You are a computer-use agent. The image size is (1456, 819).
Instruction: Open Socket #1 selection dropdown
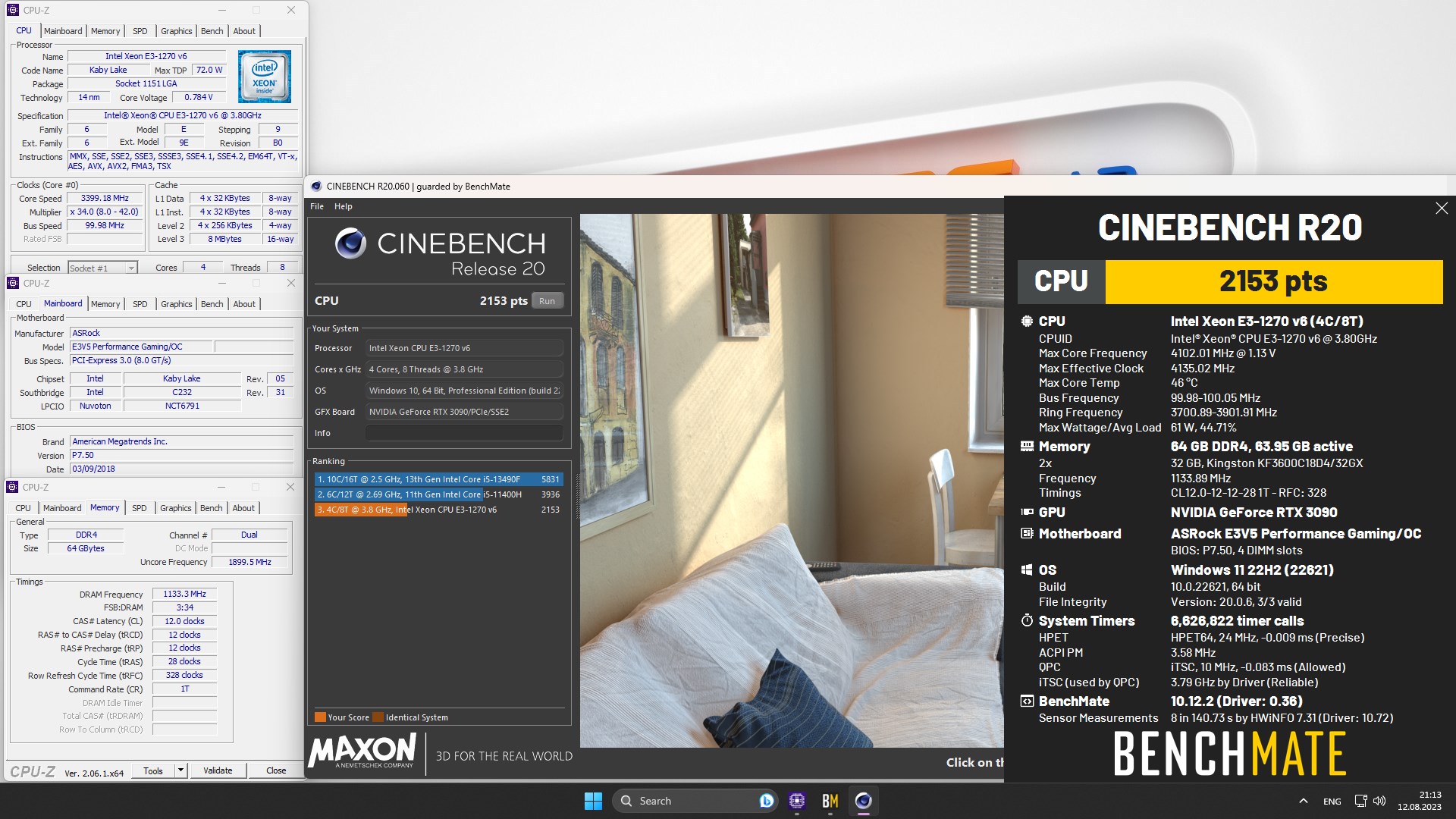[x=102, y=268]
